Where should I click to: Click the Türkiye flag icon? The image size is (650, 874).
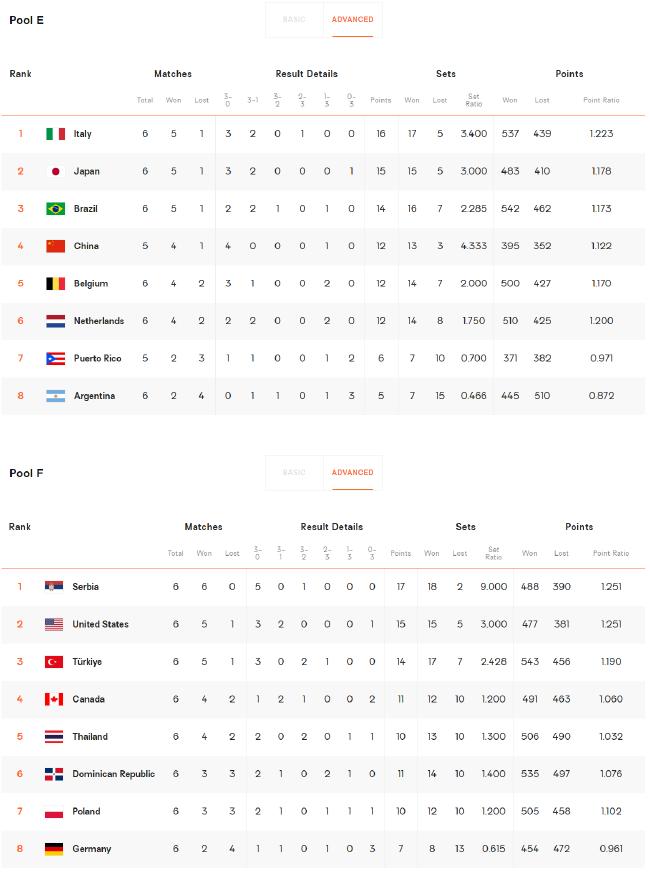point(54,662)
